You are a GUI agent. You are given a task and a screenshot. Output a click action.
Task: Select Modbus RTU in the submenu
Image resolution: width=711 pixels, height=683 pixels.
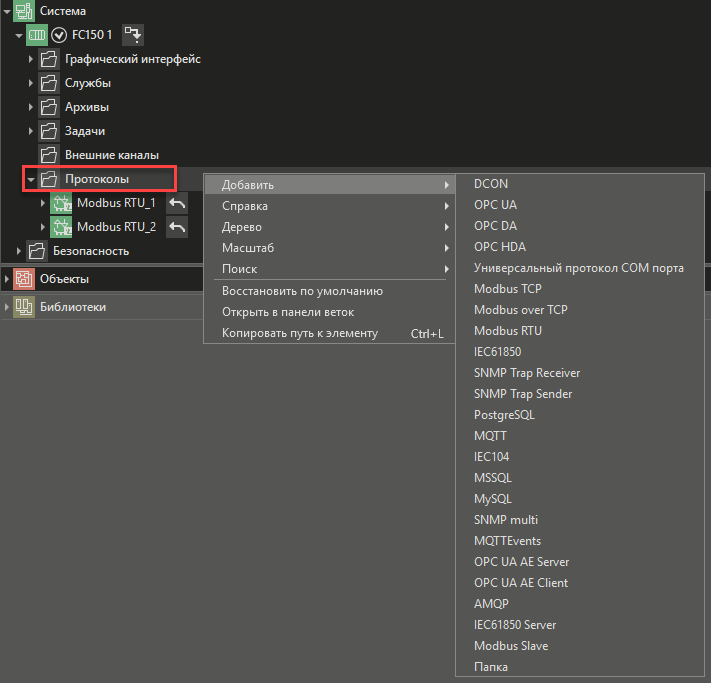click(580, 331)
